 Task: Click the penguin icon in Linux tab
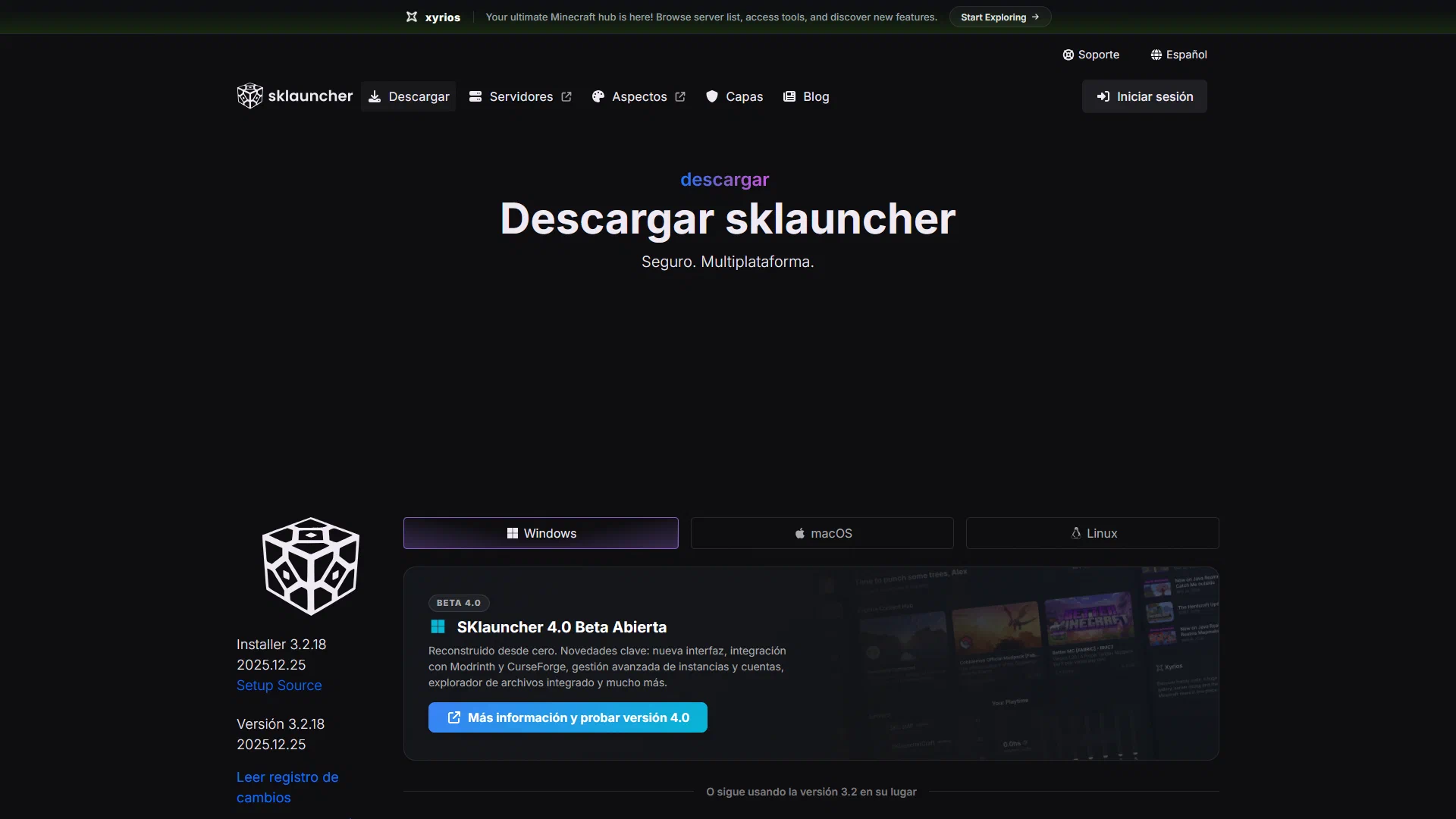click(1075, 533)
